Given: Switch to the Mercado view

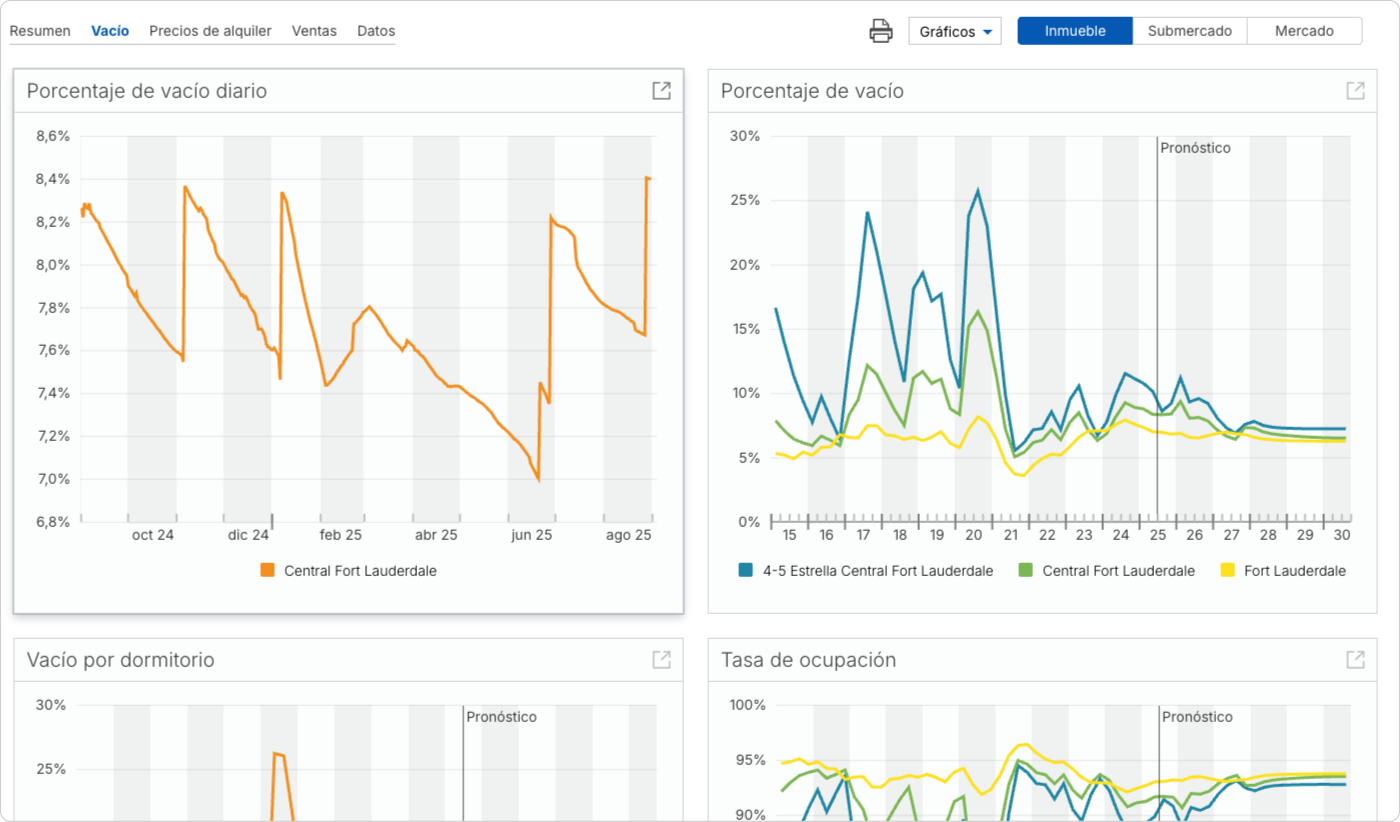Looking at the screenshot, I should point(1304,31).
